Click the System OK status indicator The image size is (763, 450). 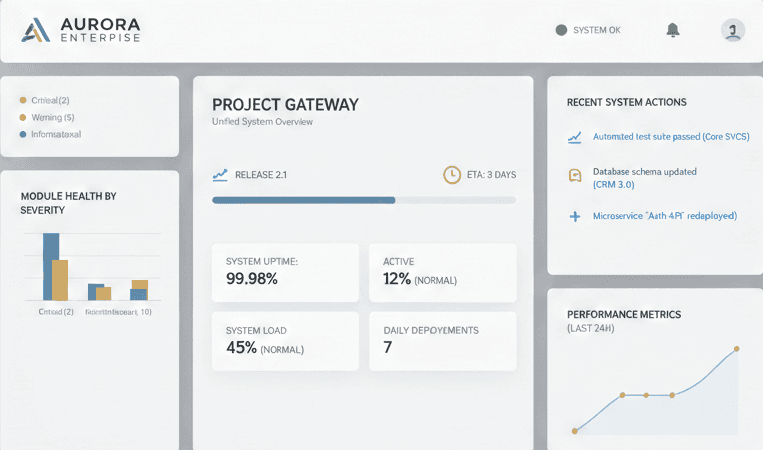coord(588,30)
